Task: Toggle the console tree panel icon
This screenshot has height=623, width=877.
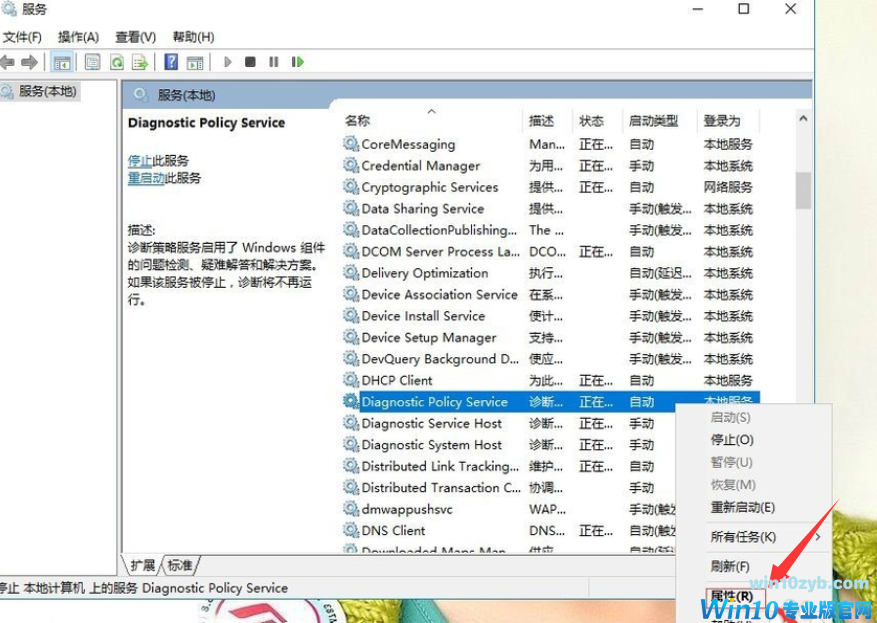Action: pyautogui.click(x=62, y=61)
